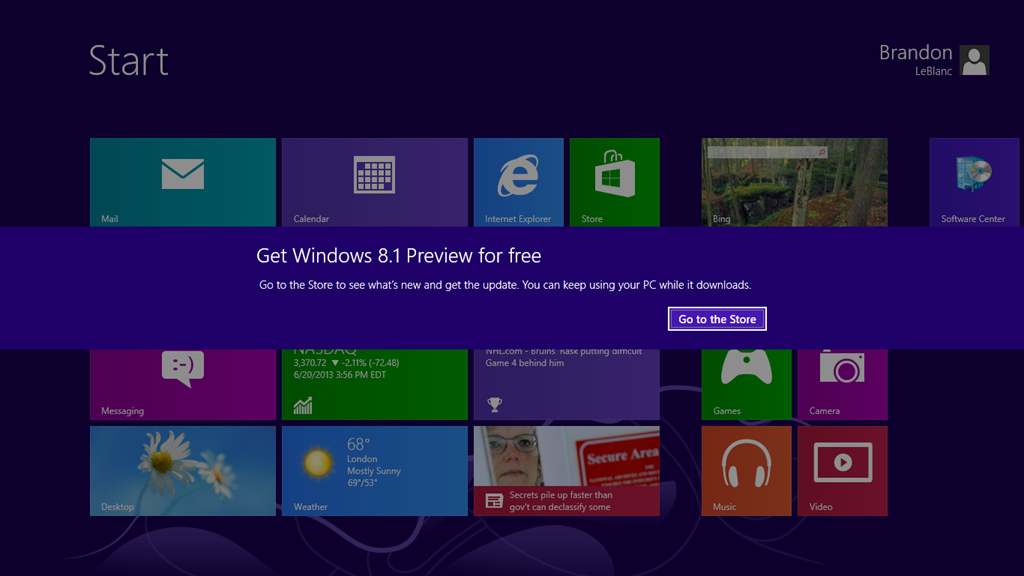This screenshot has width=1024, height=576.
Task: Open the Mail app tile
Action: point(182,182)
